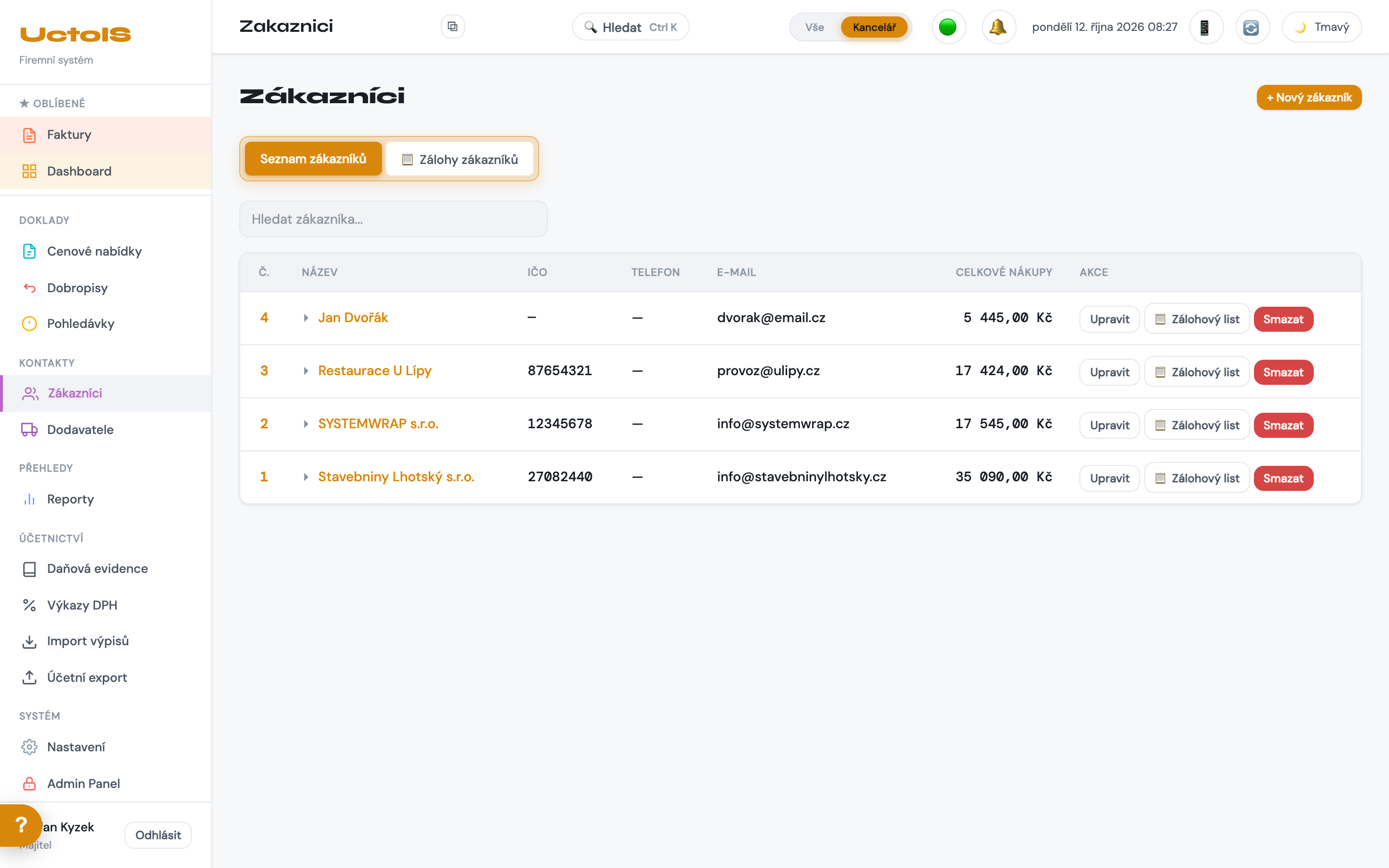Expand the SYSTEMWRAP s.r.o. row
Image resolution: width=1389 pixels, height=868 pixels.
[306, 424]
